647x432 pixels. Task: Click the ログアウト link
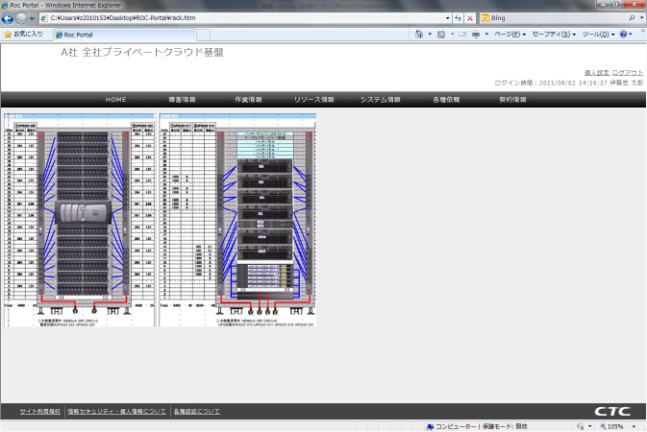628,73
